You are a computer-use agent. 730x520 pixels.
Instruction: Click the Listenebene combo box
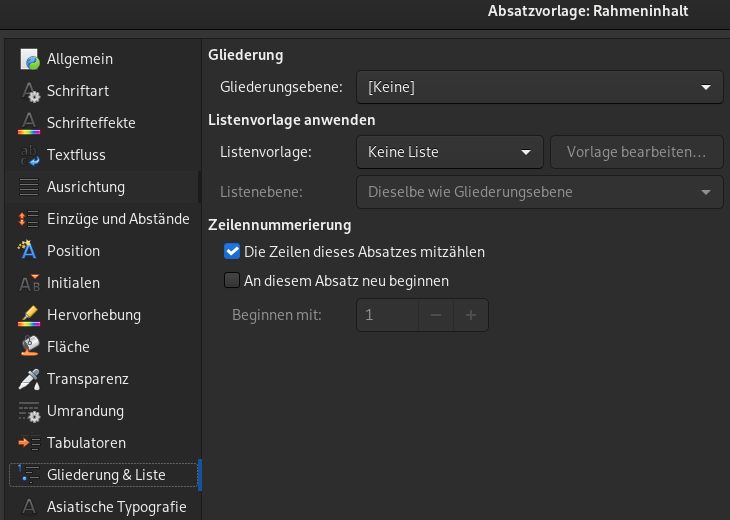[539, 192]
